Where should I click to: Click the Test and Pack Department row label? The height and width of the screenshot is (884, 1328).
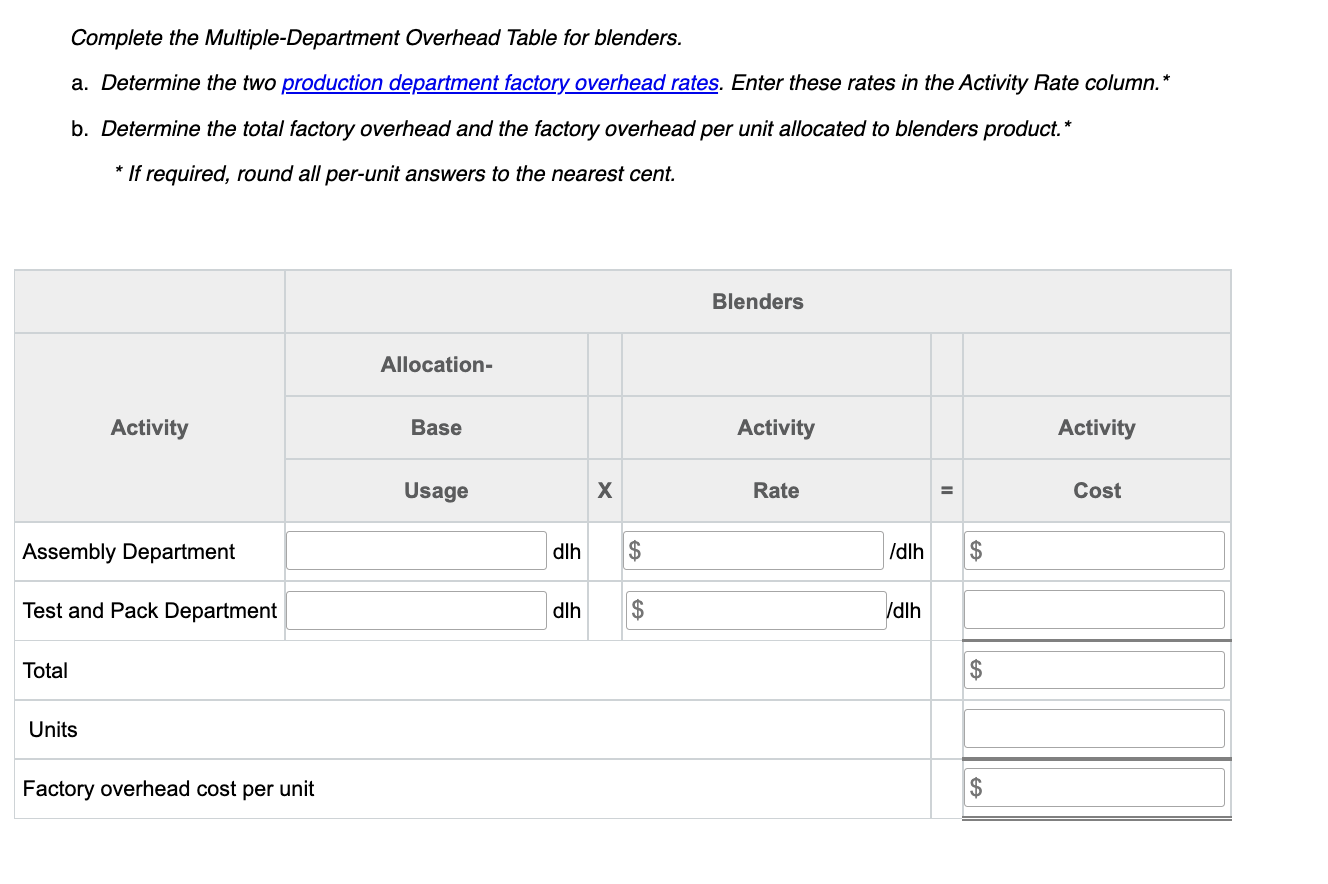click(148, 610)
